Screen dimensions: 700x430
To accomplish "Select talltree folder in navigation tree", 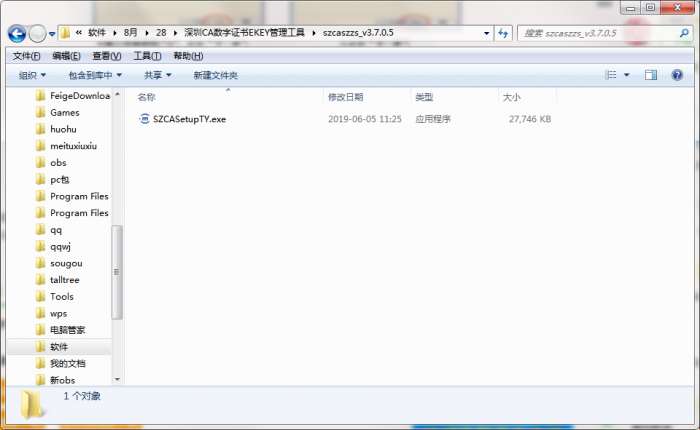I will (x=65, y=280).
